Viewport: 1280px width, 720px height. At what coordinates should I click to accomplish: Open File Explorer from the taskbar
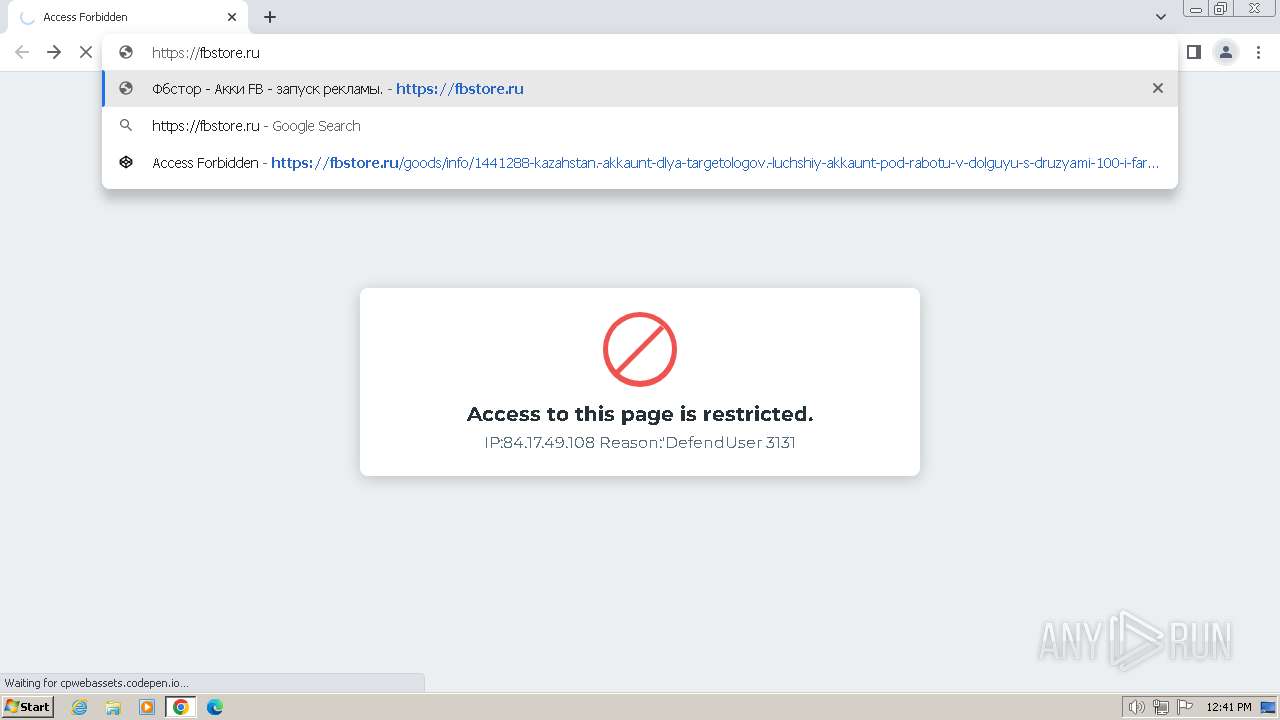point(113,707)
